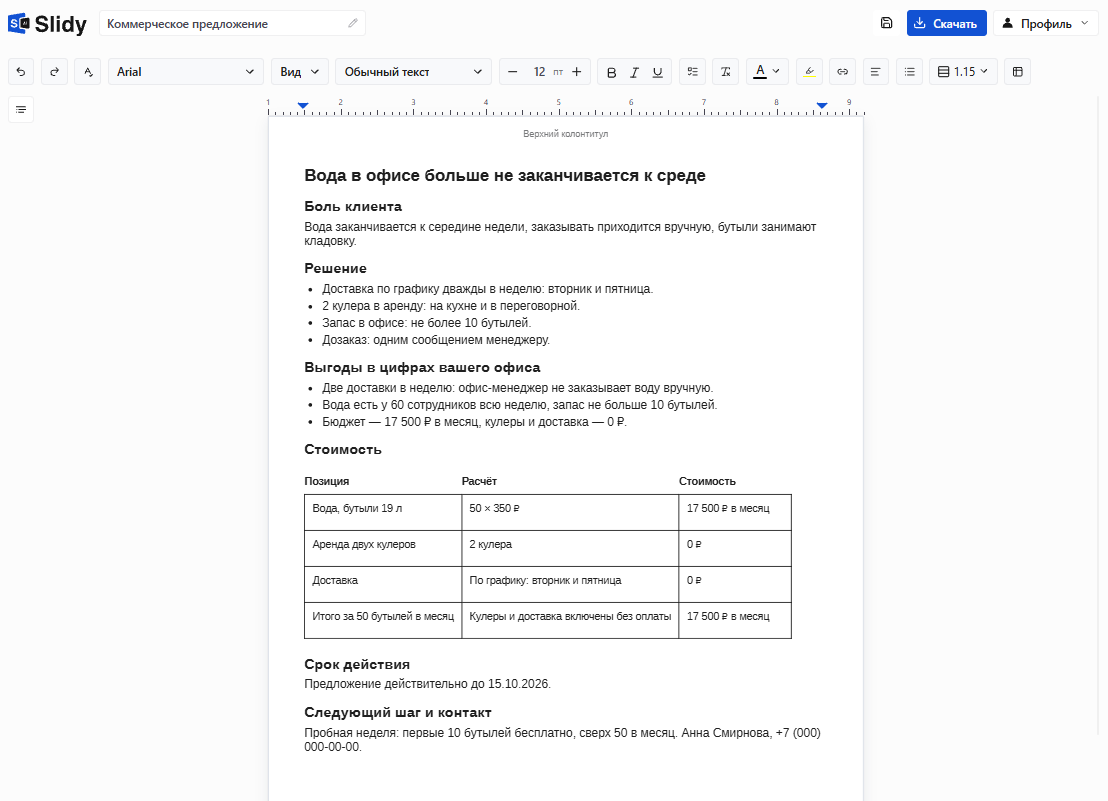Open the Вид menu
Image resolution: width=1108 pixels, height=801 pixels.
click(x=300, y=71)
